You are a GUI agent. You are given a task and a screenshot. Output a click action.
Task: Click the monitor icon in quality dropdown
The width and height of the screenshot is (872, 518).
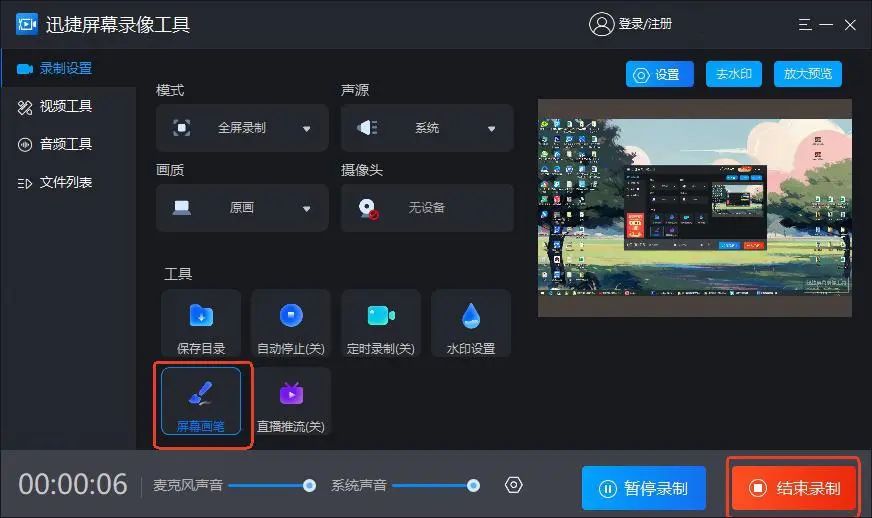point(181,208)
